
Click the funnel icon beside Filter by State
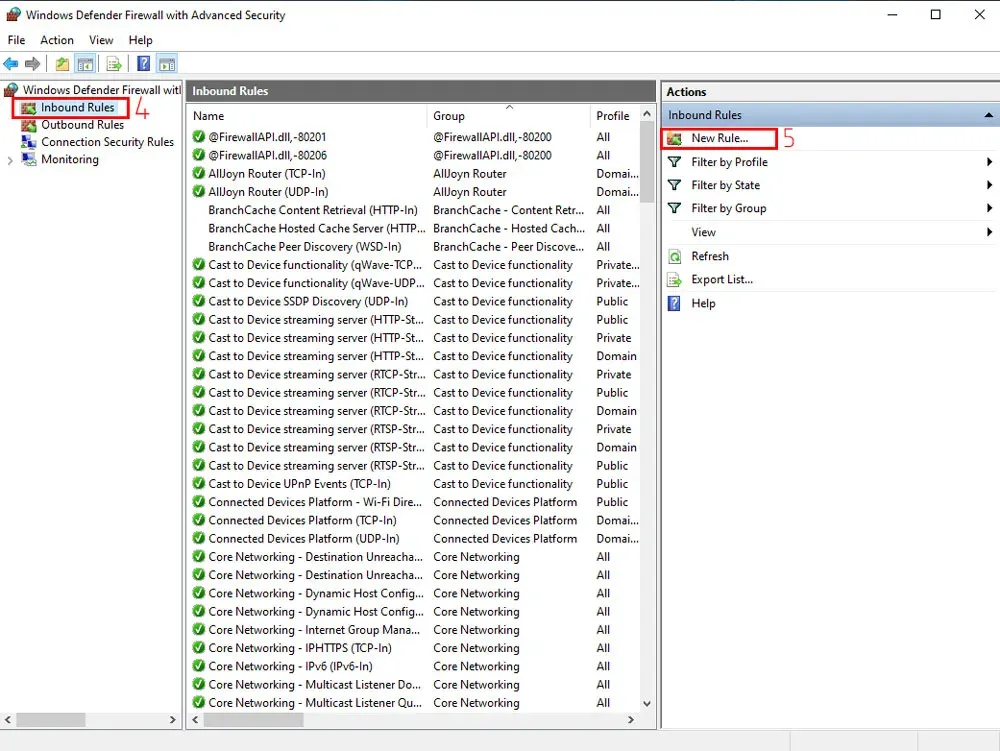[x=674, y=185]
